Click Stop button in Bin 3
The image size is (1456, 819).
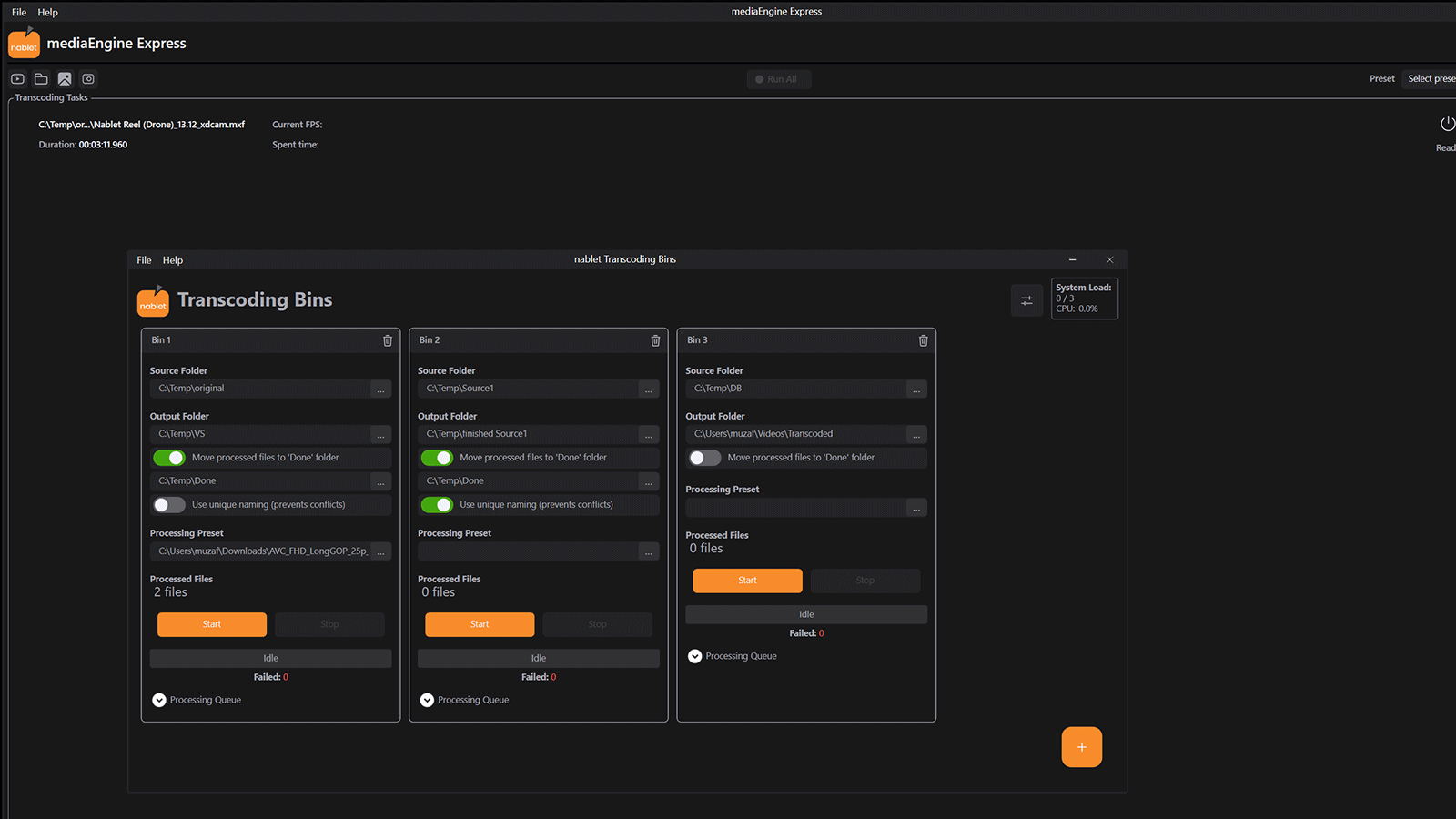(x=865, y=581)
